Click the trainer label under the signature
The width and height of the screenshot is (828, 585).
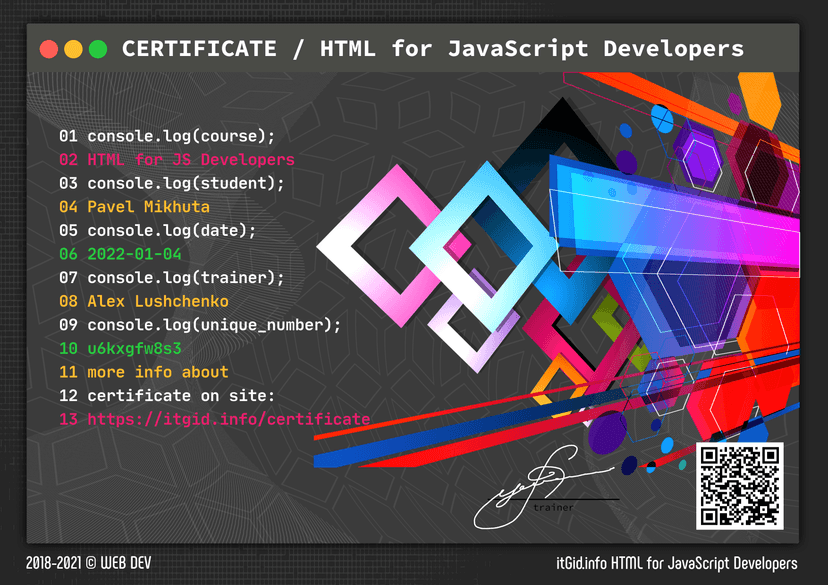point(554,507)
